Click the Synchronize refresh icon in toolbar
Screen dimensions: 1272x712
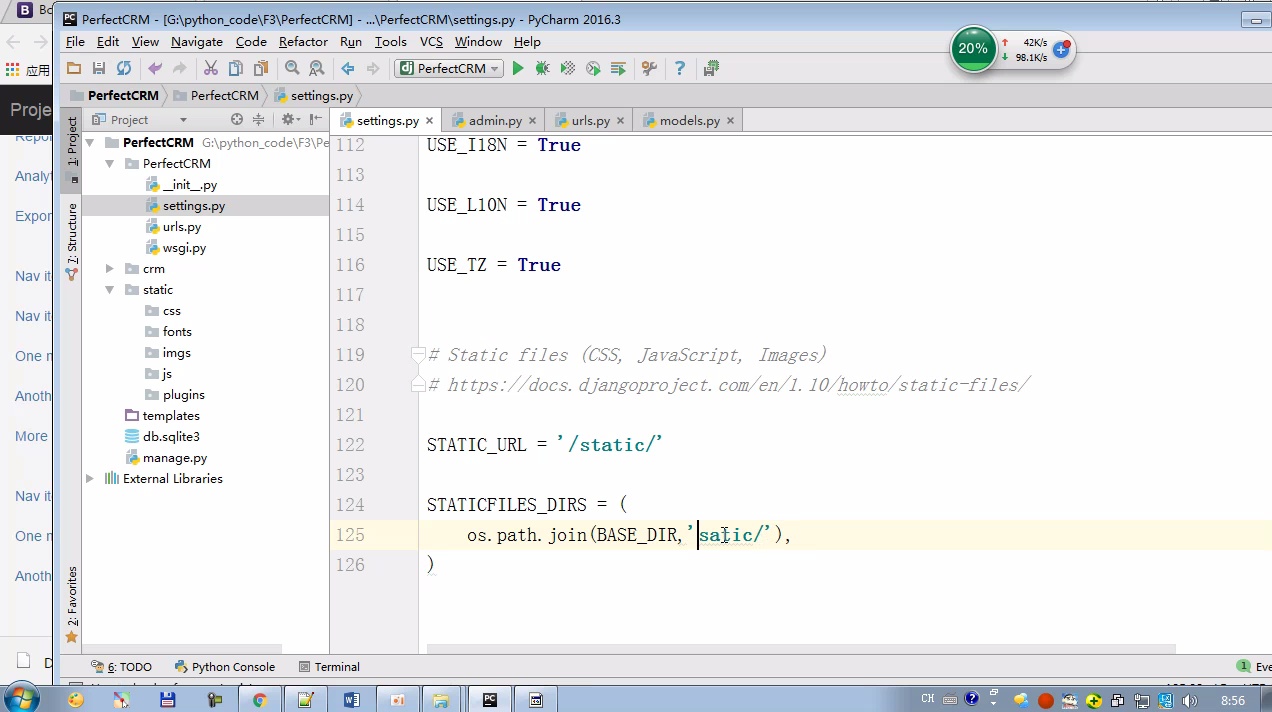pos(124,68)
